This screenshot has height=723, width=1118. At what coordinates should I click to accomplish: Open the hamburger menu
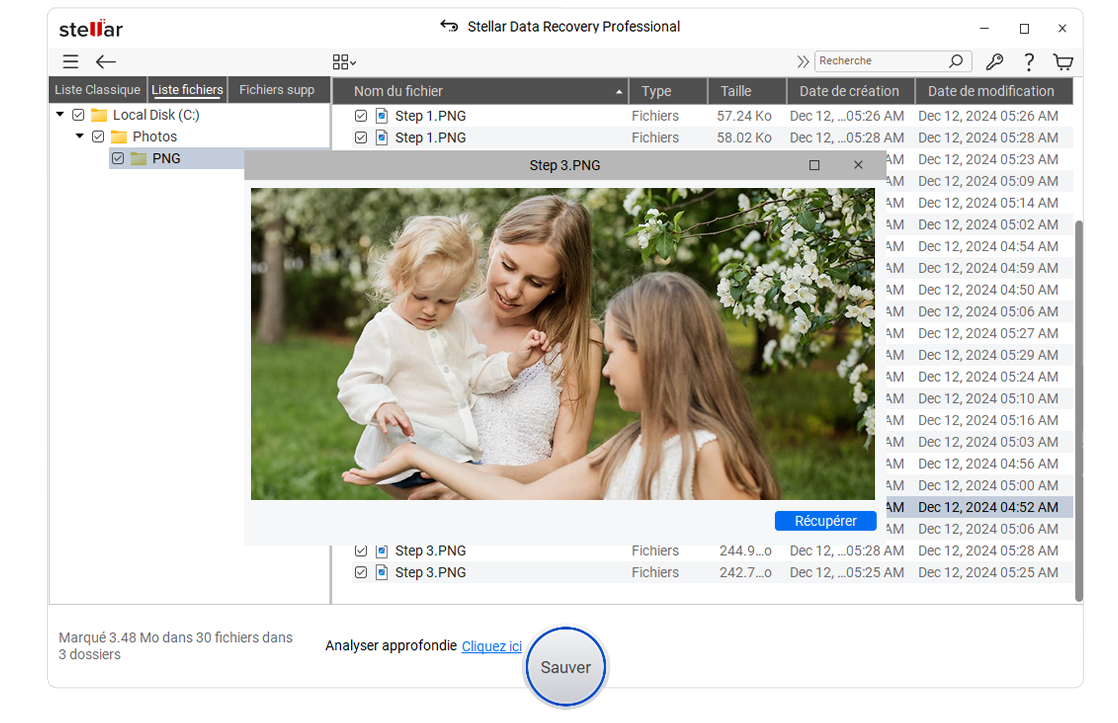(70, 62)
